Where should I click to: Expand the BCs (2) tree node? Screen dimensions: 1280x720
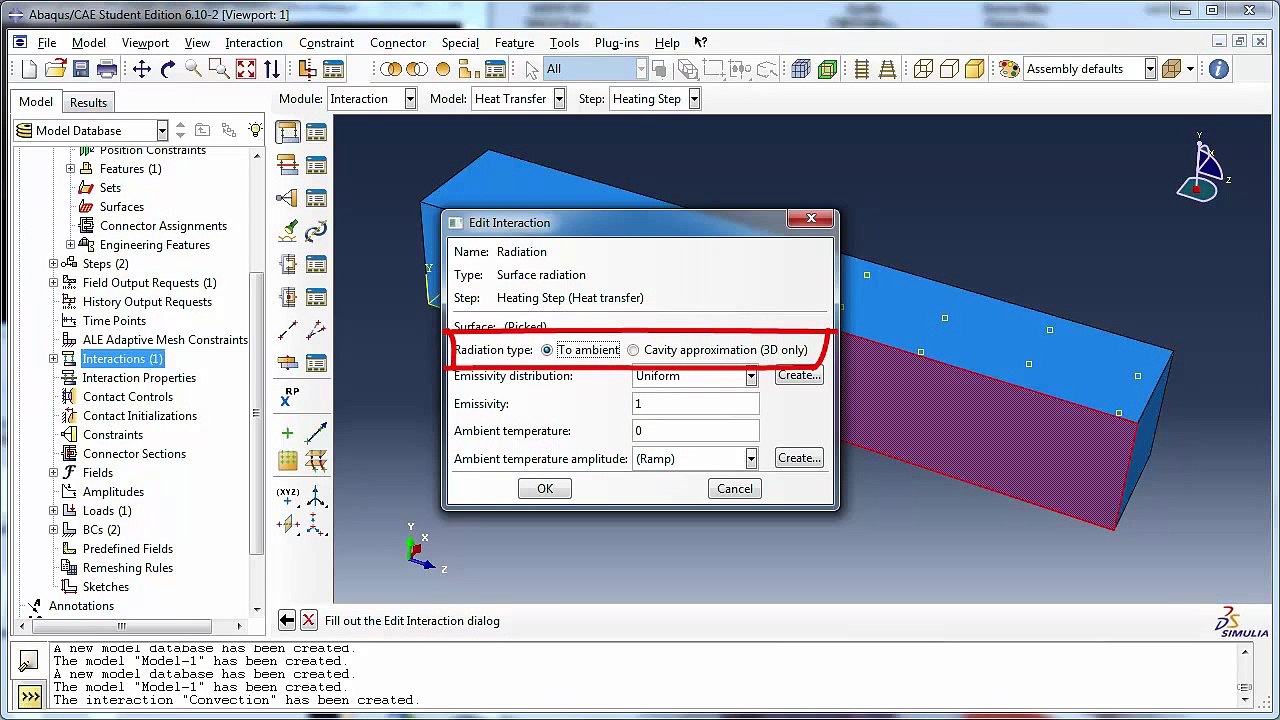point(54,530)
